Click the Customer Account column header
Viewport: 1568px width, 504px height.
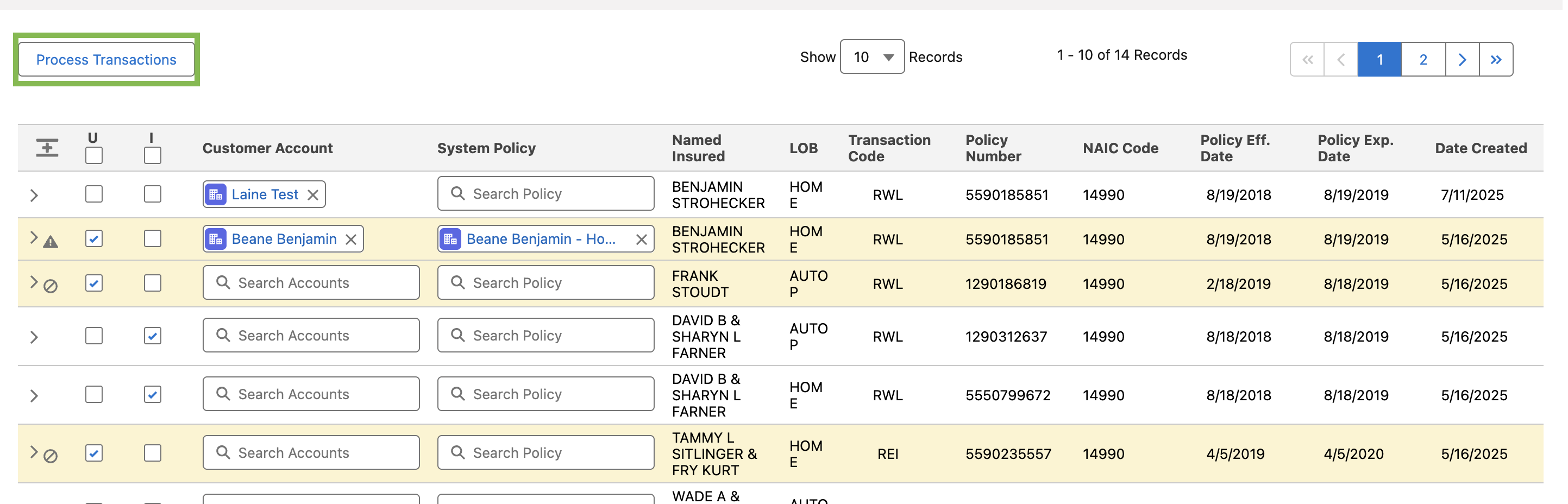267,148
